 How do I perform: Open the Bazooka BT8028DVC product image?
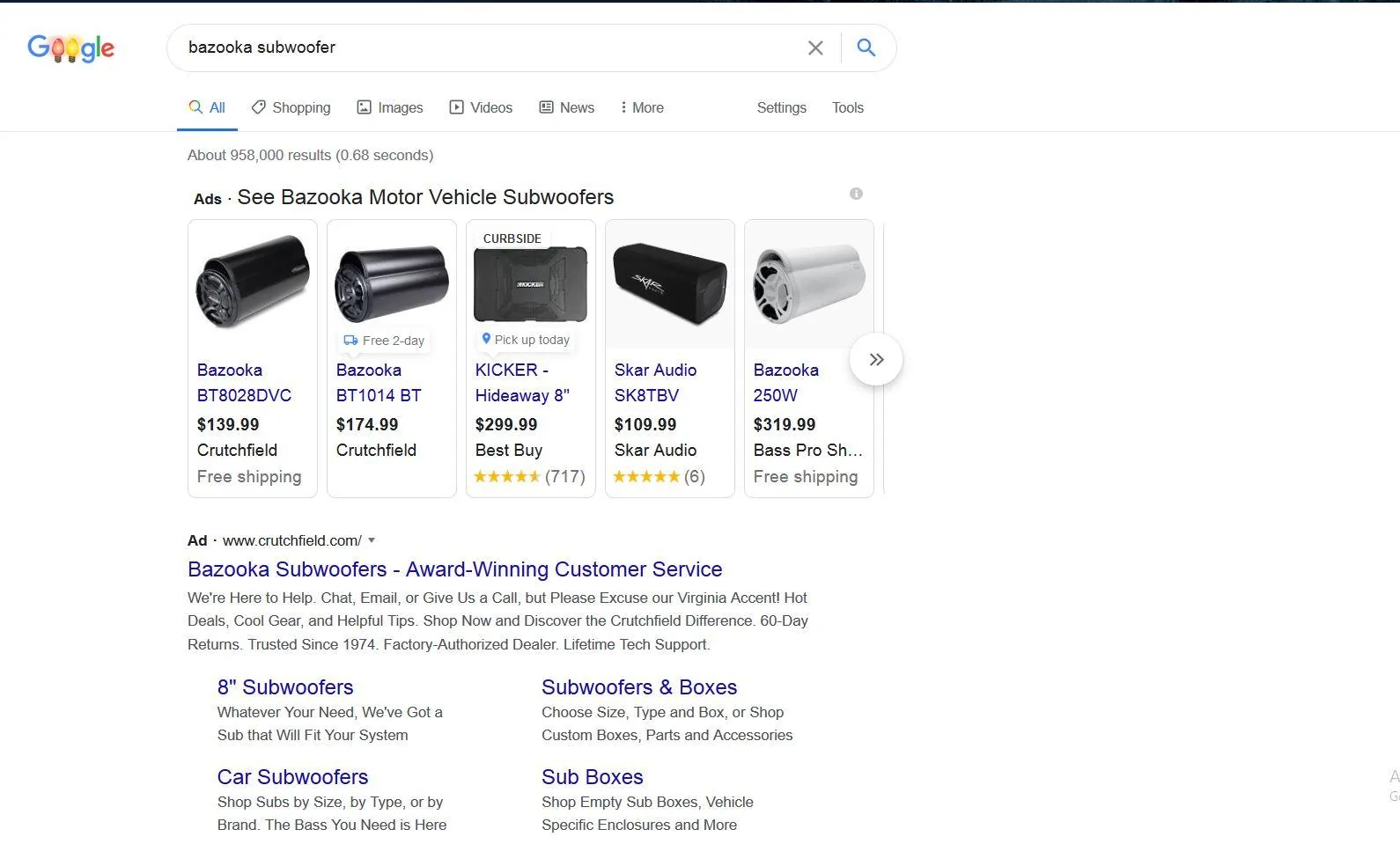(x=253, y=282)
